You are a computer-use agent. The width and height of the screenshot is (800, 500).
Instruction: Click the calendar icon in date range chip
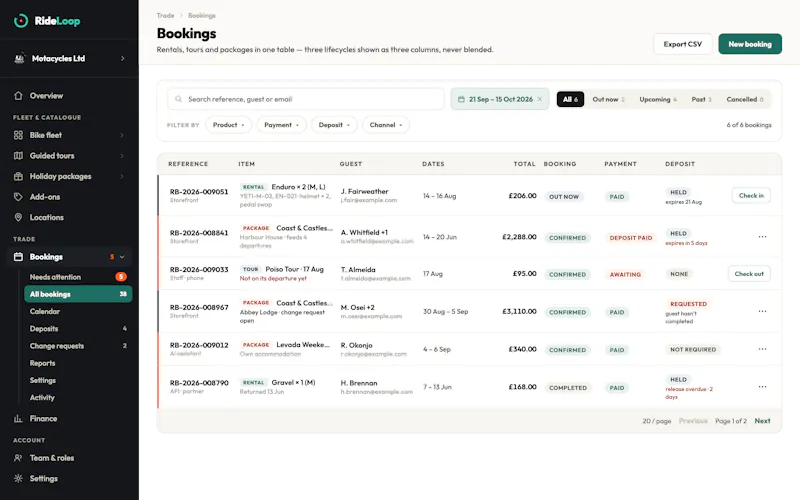(x=461, y=99)
